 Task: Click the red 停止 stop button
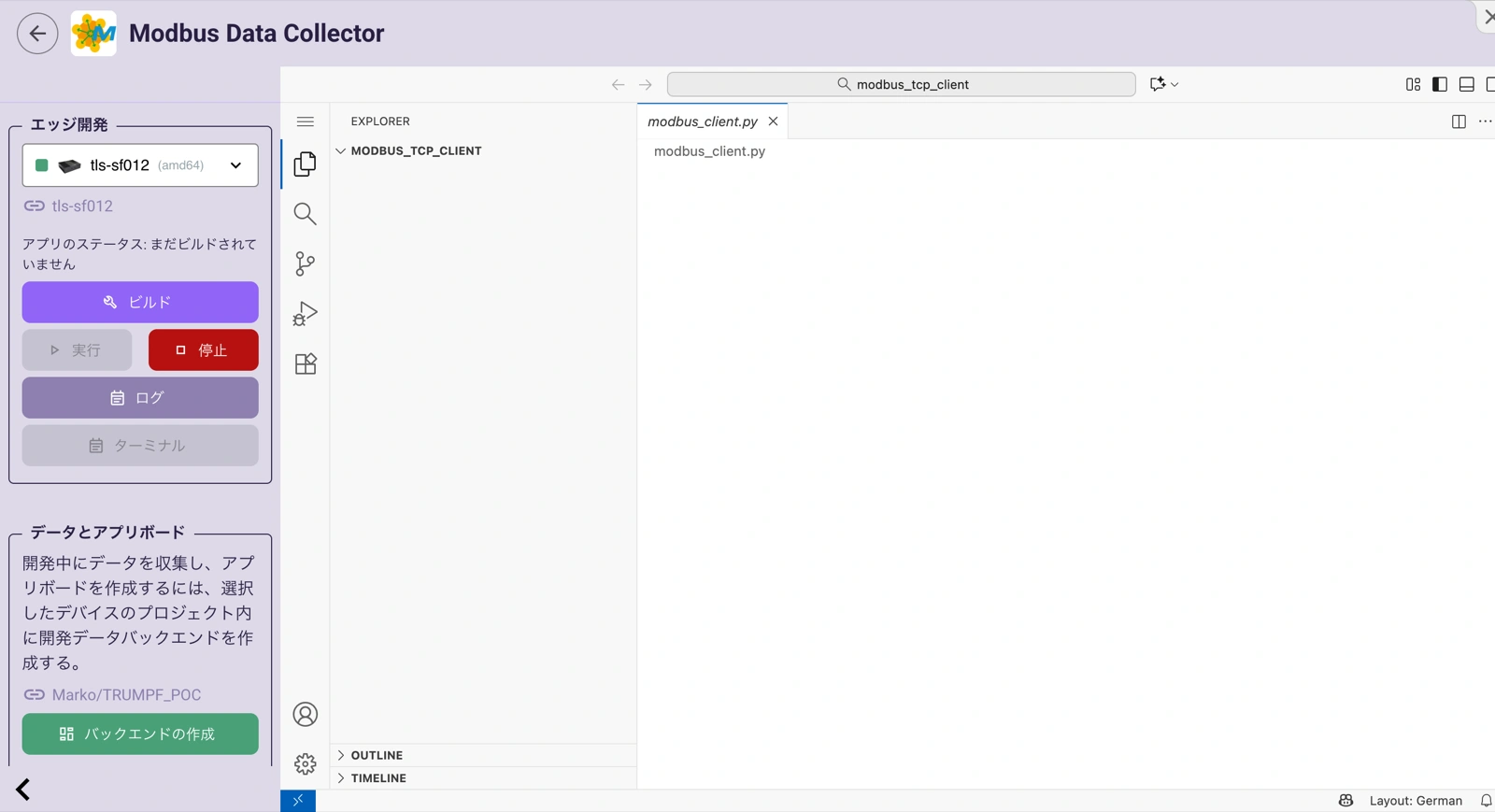coord(204,350)
